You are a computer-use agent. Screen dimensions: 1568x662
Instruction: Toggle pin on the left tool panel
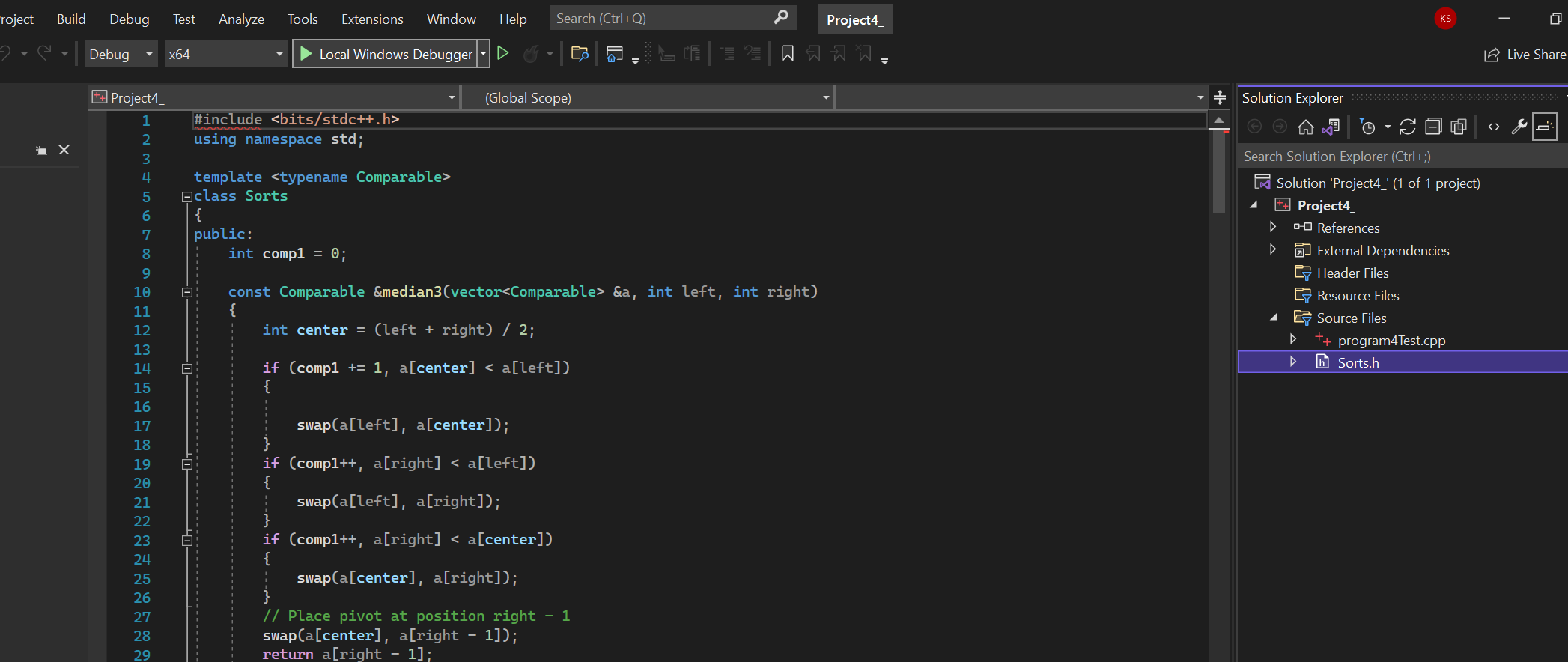tap(41, 151)
